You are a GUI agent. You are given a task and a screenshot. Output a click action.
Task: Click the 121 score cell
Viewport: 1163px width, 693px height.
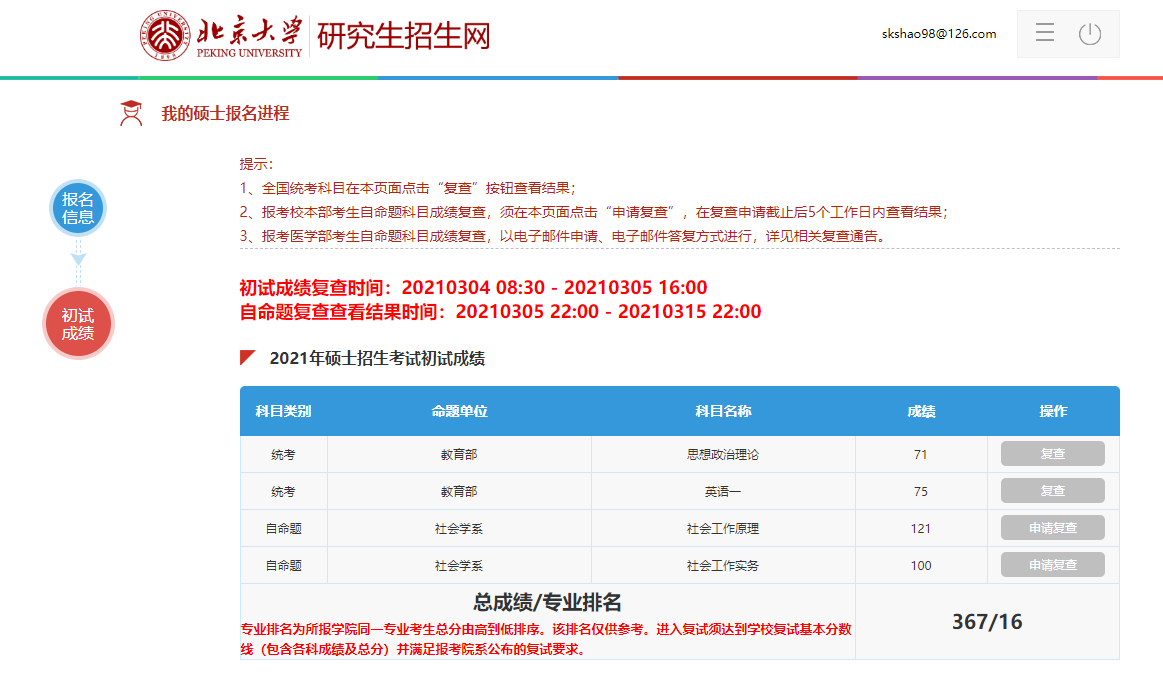pos(921,528)
